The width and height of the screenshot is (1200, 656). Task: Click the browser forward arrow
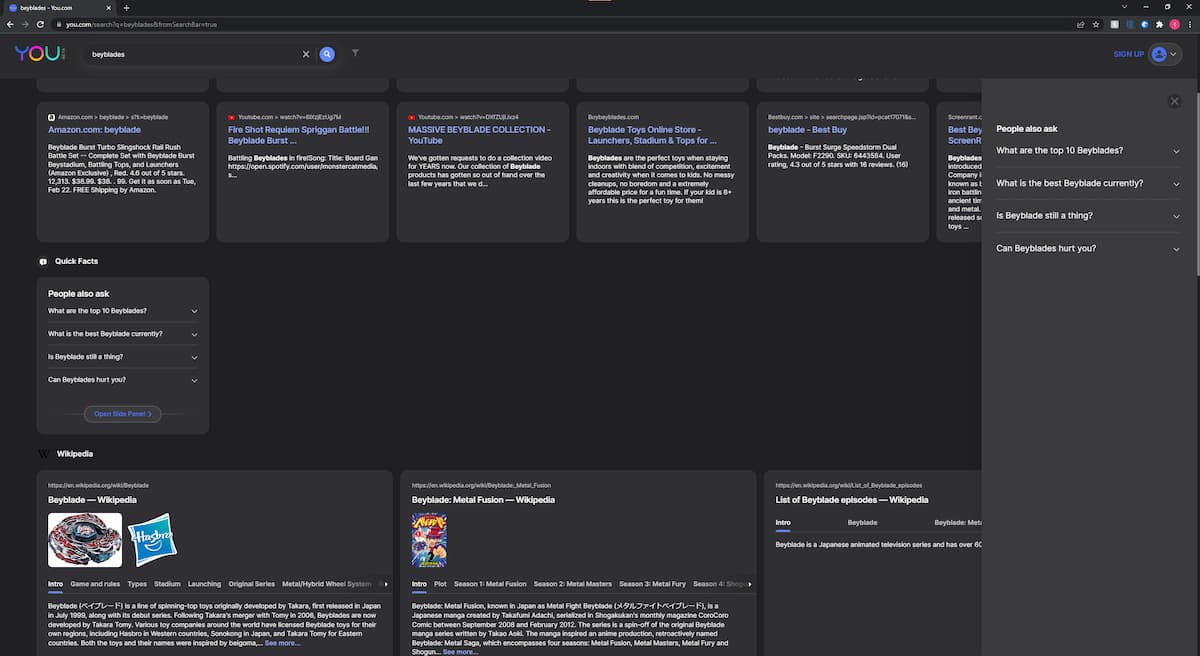25,24
